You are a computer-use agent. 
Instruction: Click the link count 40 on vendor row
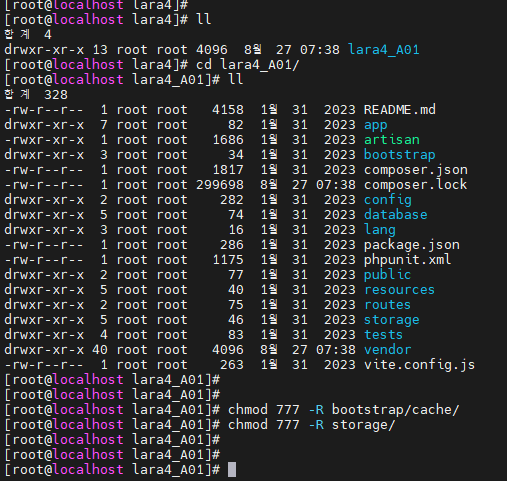[x=100, y=350]
